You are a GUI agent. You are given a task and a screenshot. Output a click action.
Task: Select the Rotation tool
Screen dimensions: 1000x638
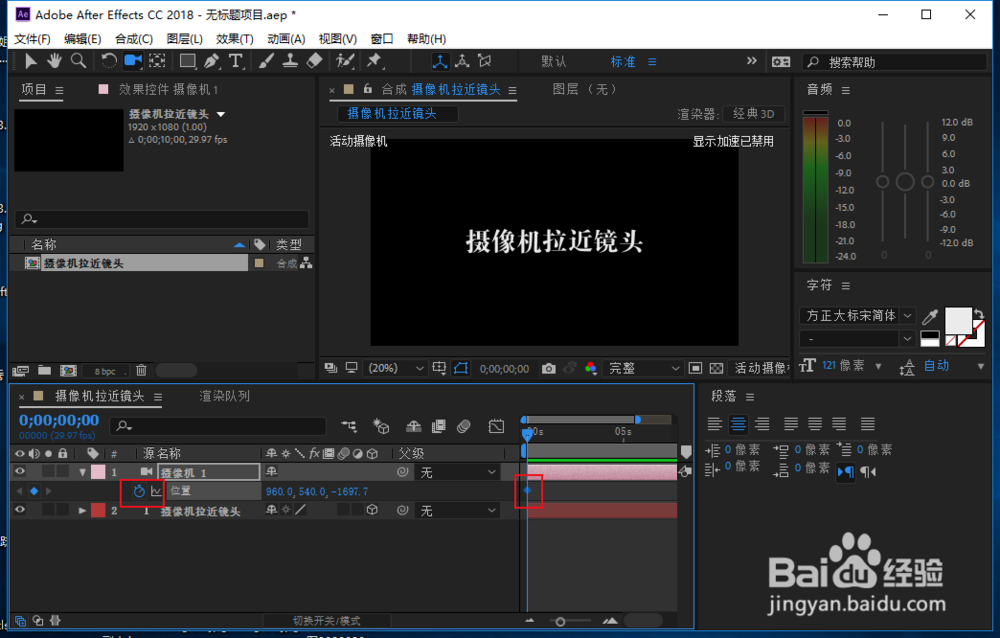point(109,61)
